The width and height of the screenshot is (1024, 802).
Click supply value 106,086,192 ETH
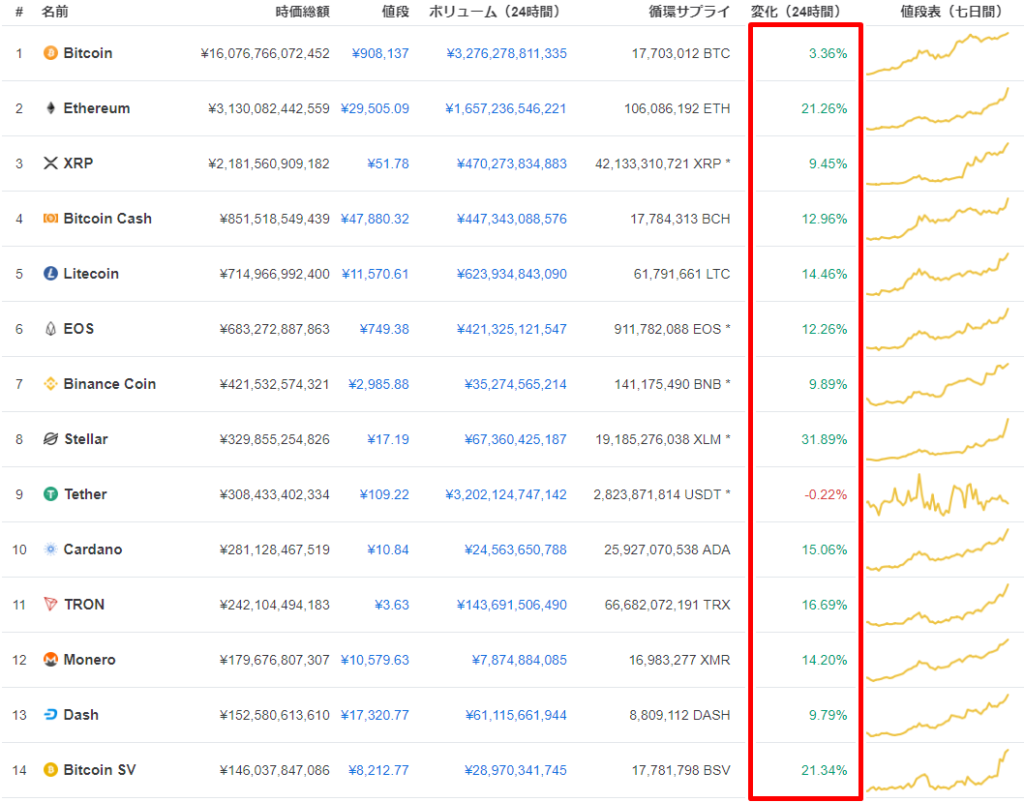677,108
